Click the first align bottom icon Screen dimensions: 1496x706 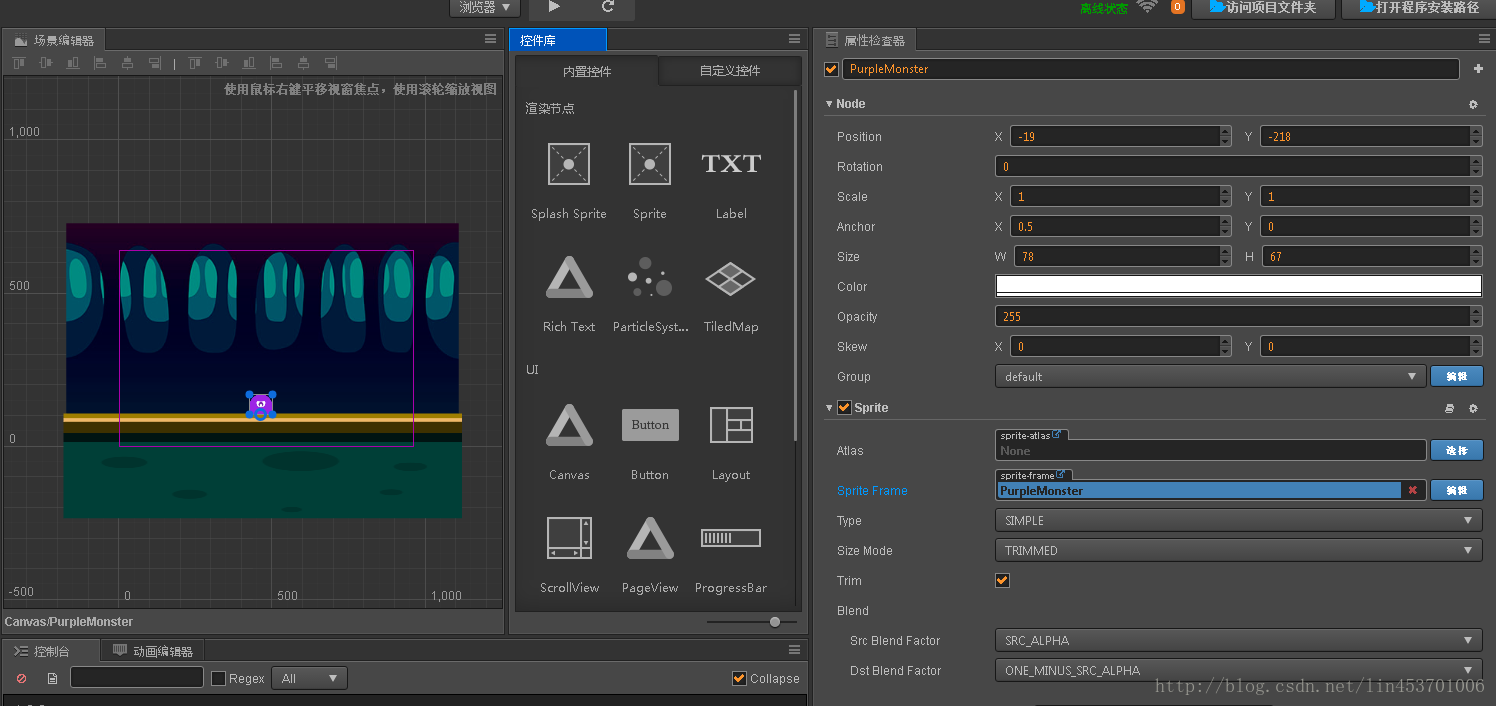72,64
